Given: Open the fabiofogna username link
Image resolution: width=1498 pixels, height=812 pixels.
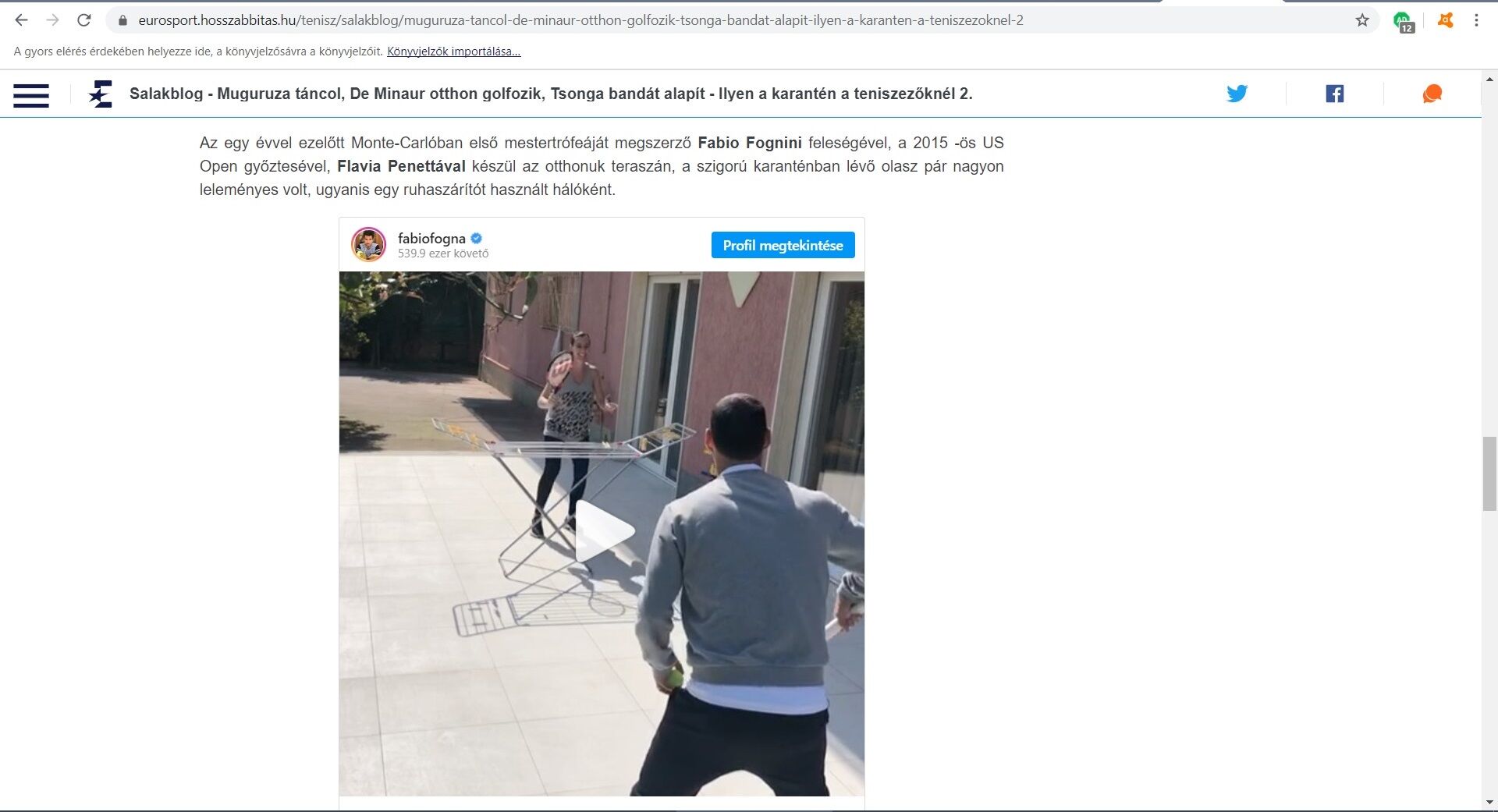Looking at the screenshot, I should tap(431, 239).
